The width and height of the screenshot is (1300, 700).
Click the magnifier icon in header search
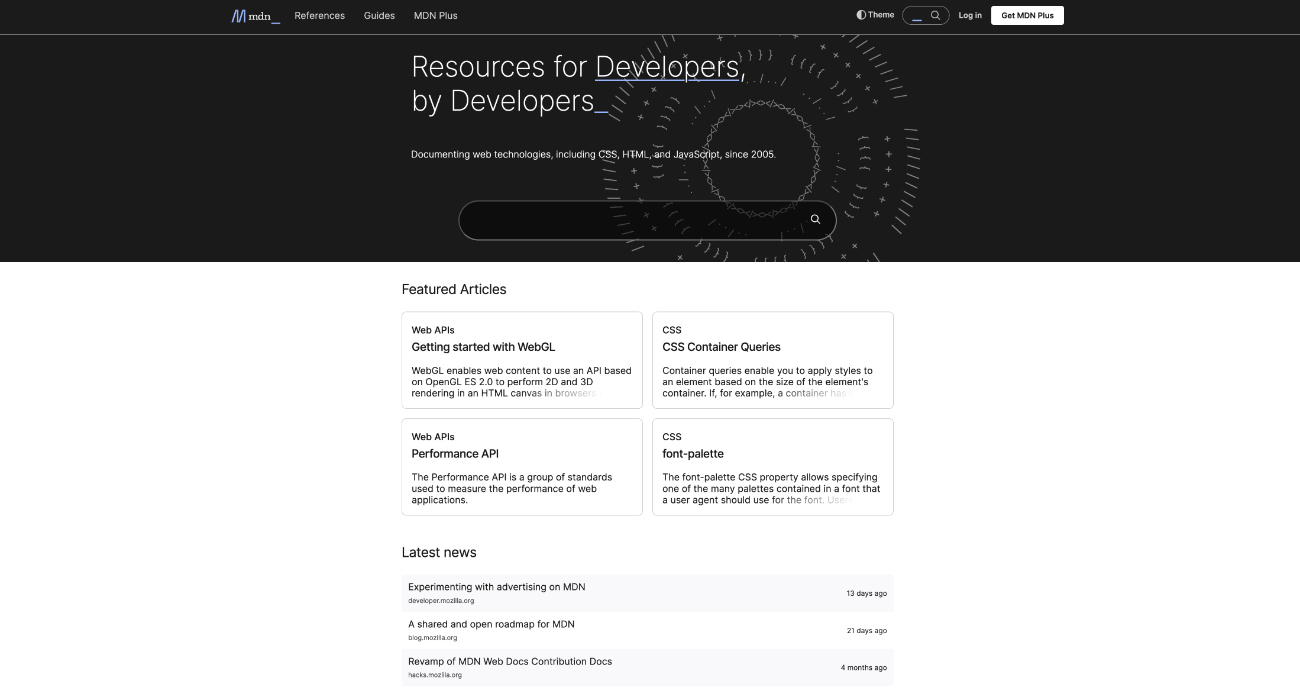pyautogui.click(x=936, y=15)
